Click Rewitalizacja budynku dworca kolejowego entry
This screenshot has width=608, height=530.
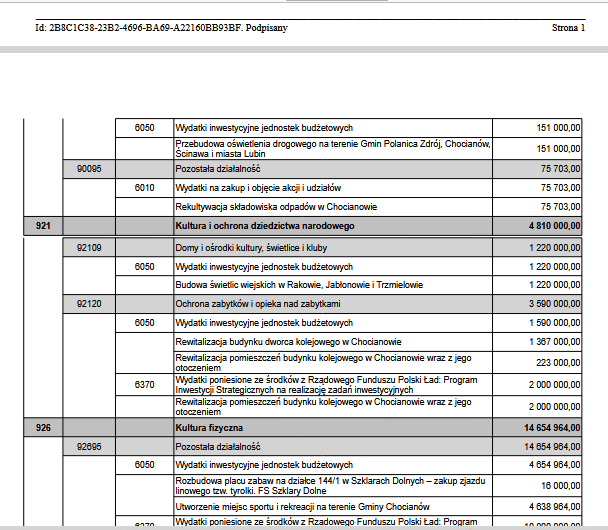pos(288,341)
